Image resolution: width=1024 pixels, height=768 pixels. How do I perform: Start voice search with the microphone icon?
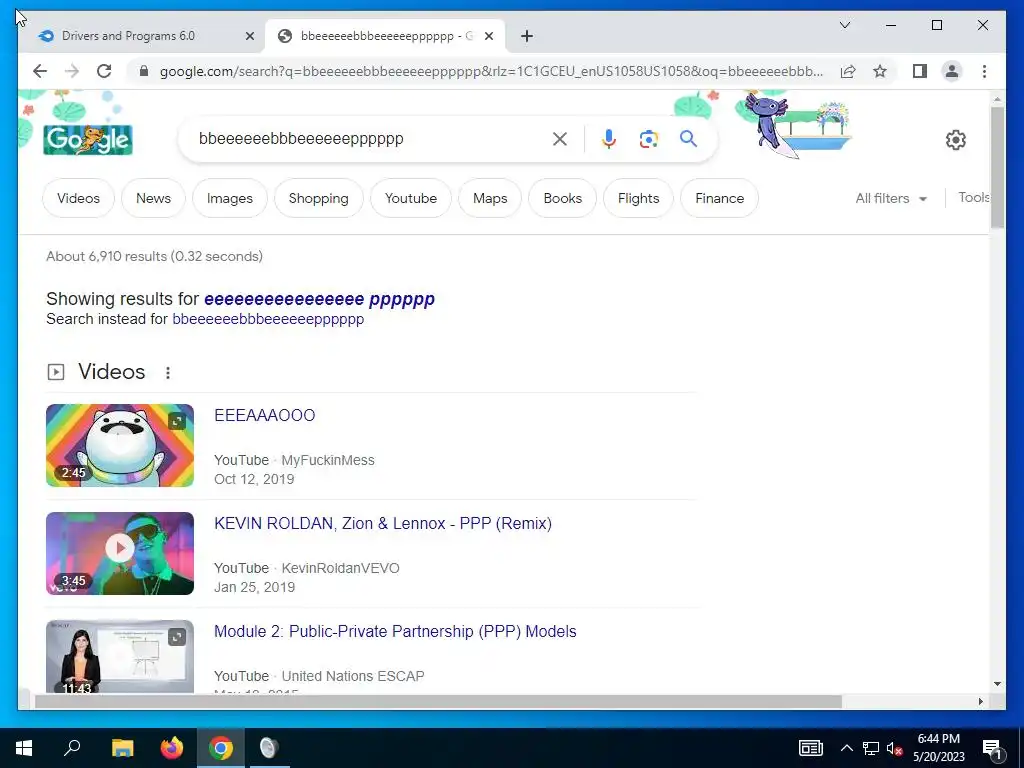click(x=609, y=138)
